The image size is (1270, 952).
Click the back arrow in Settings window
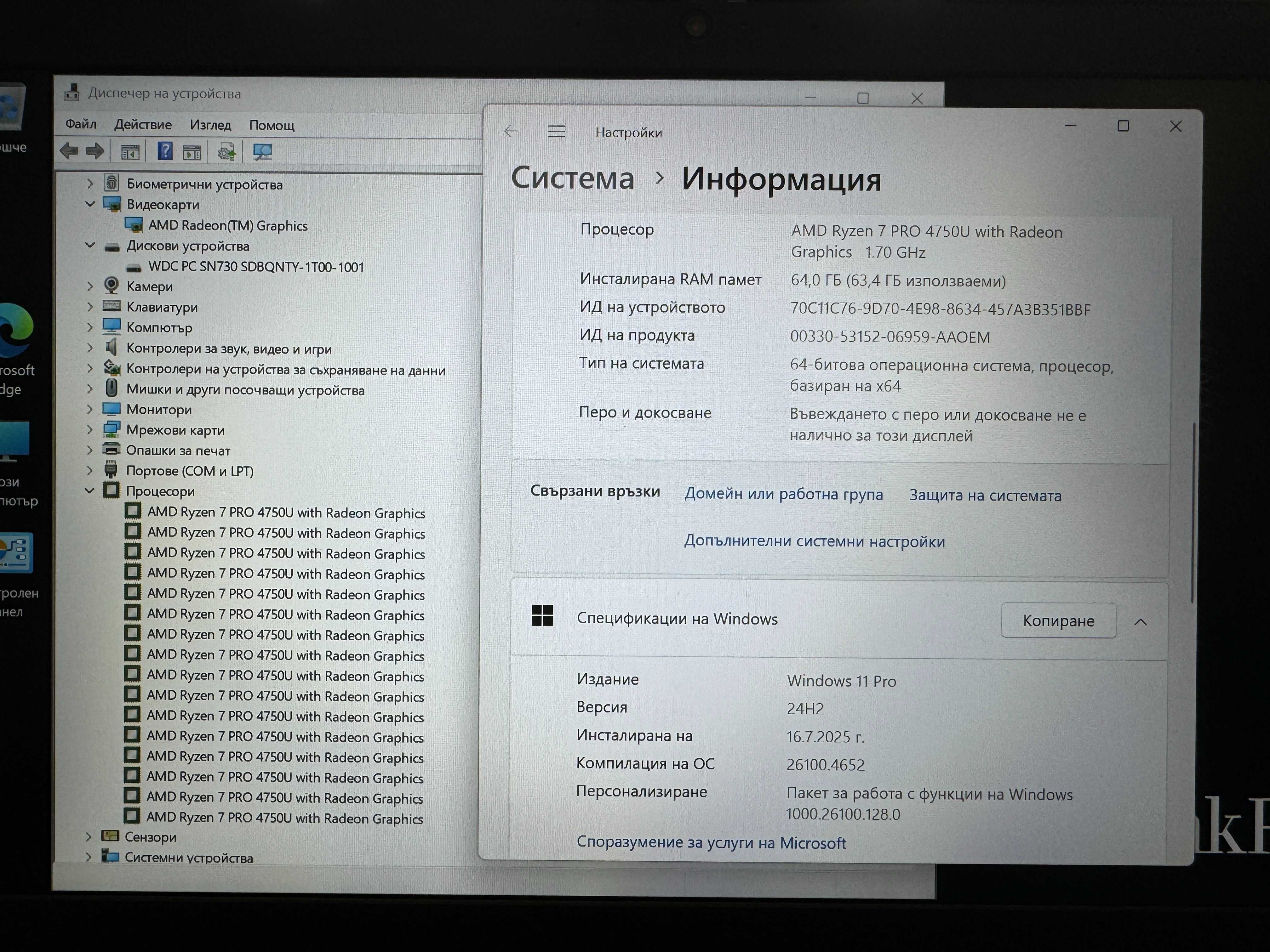511,131
